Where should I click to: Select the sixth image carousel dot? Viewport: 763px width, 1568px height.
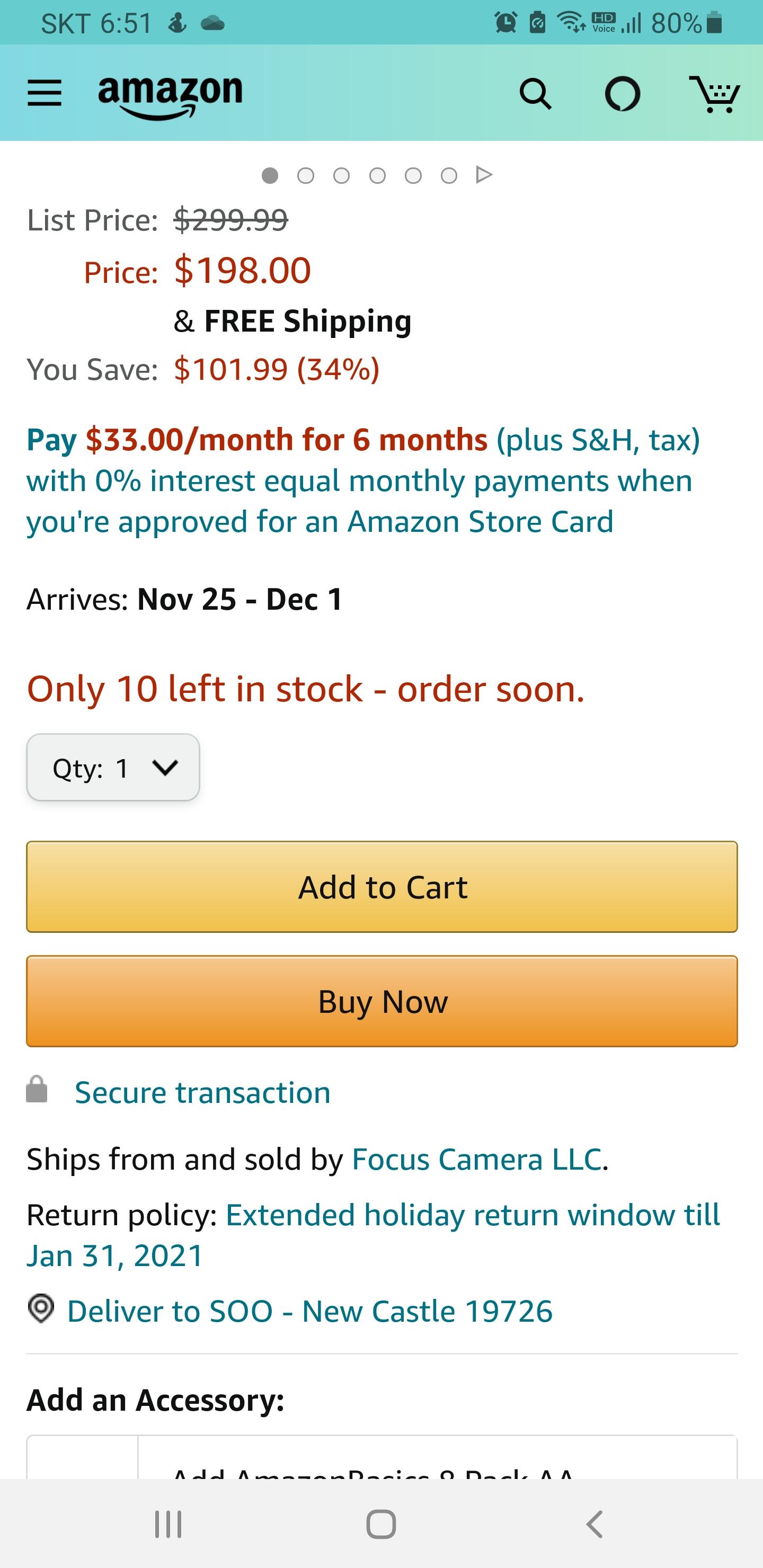point(449,176)
